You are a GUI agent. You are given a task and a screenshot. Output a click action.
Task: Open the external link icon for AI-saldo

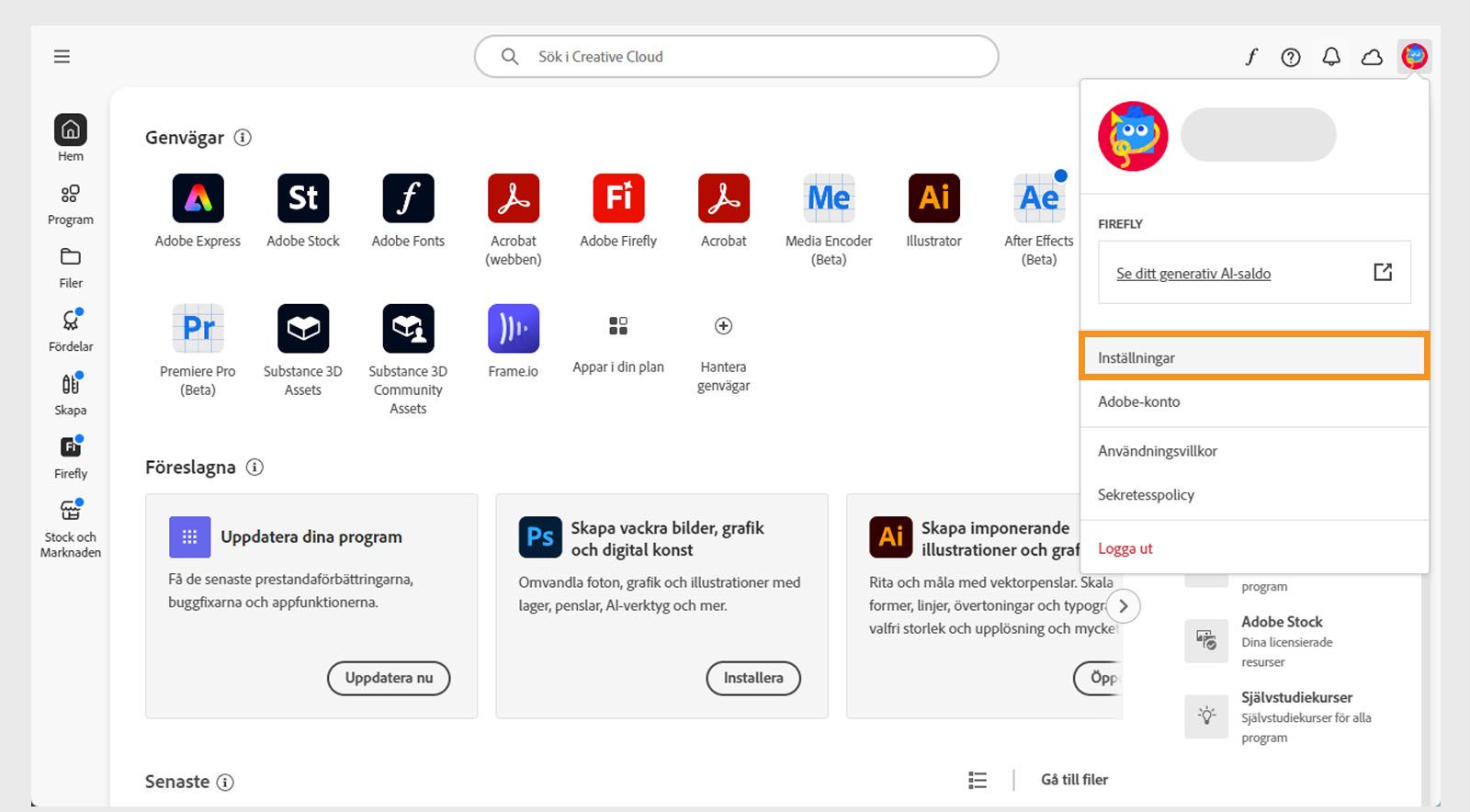click(1383, 272)
